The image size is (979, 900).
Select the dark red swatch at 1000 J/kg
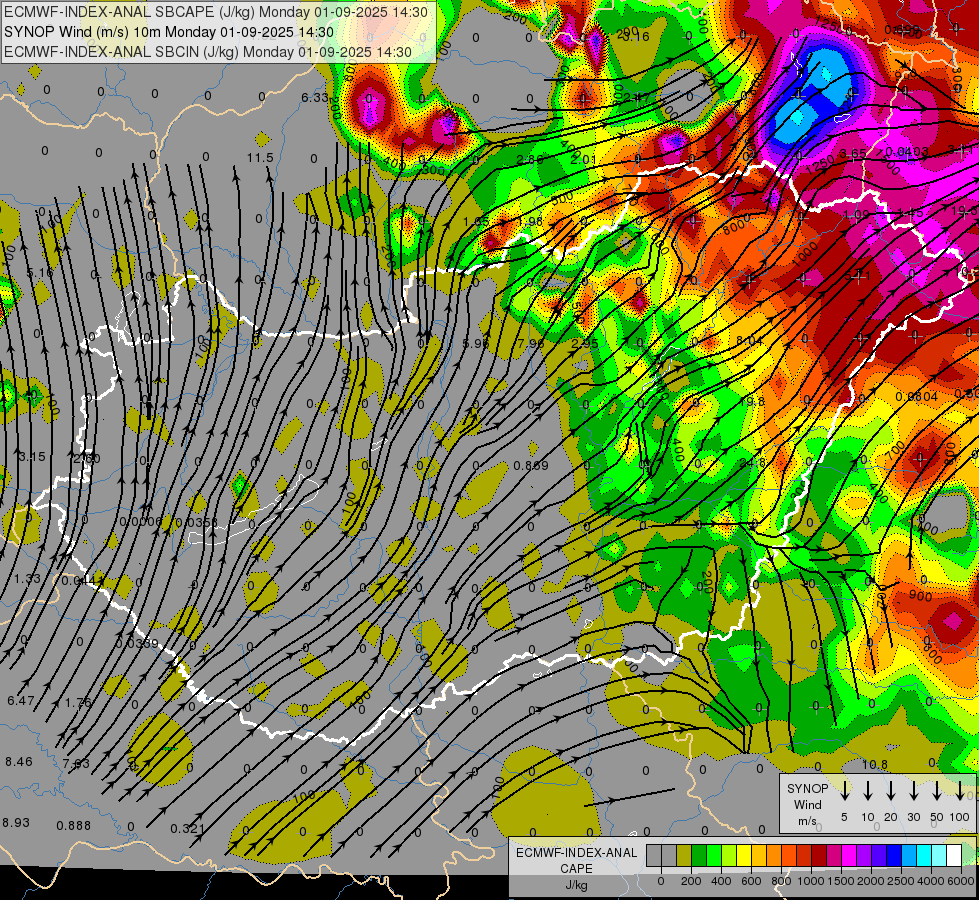point(819,856)
